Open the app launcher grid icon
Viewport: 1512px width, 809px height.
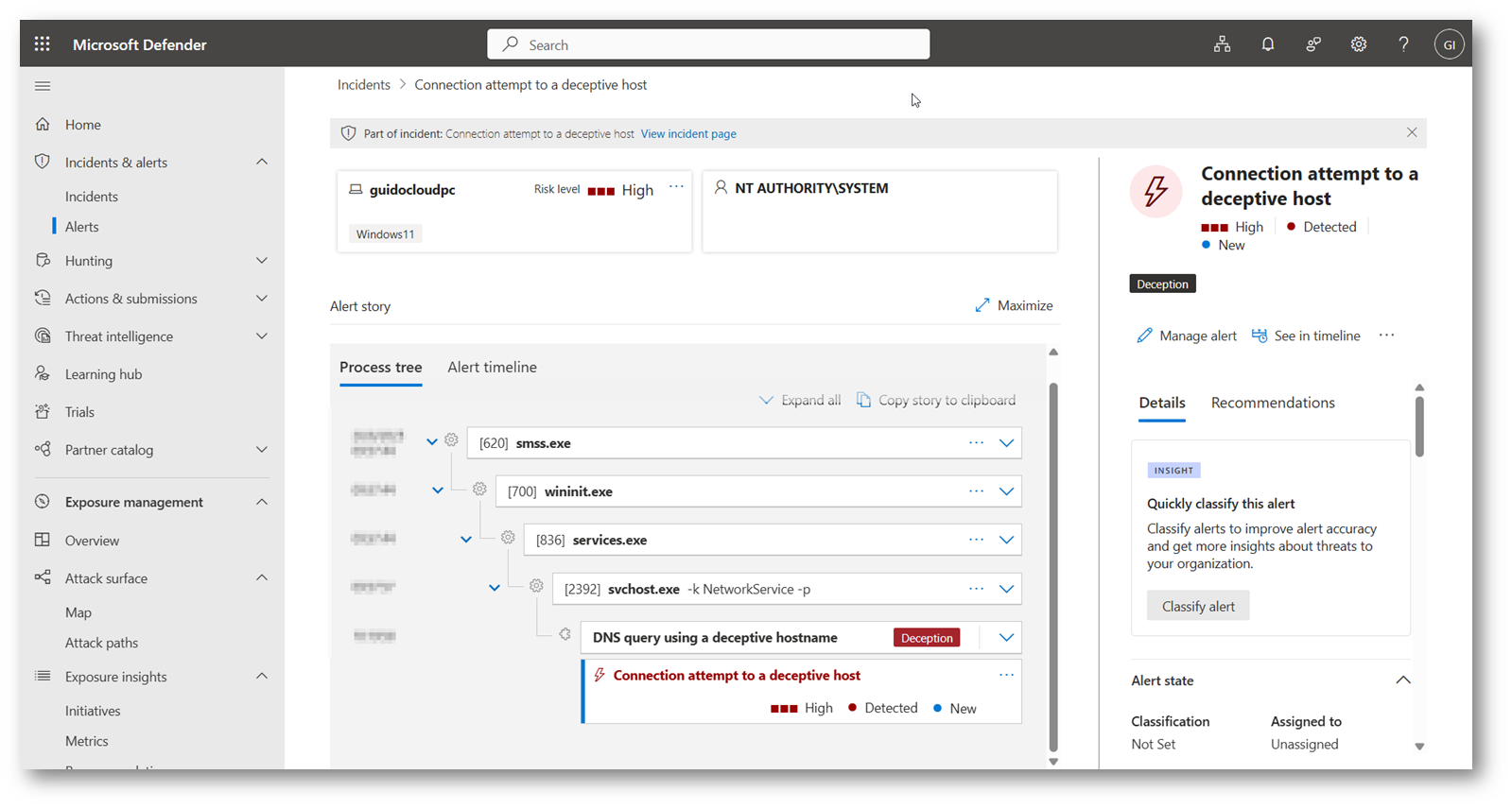coord(42,43)
